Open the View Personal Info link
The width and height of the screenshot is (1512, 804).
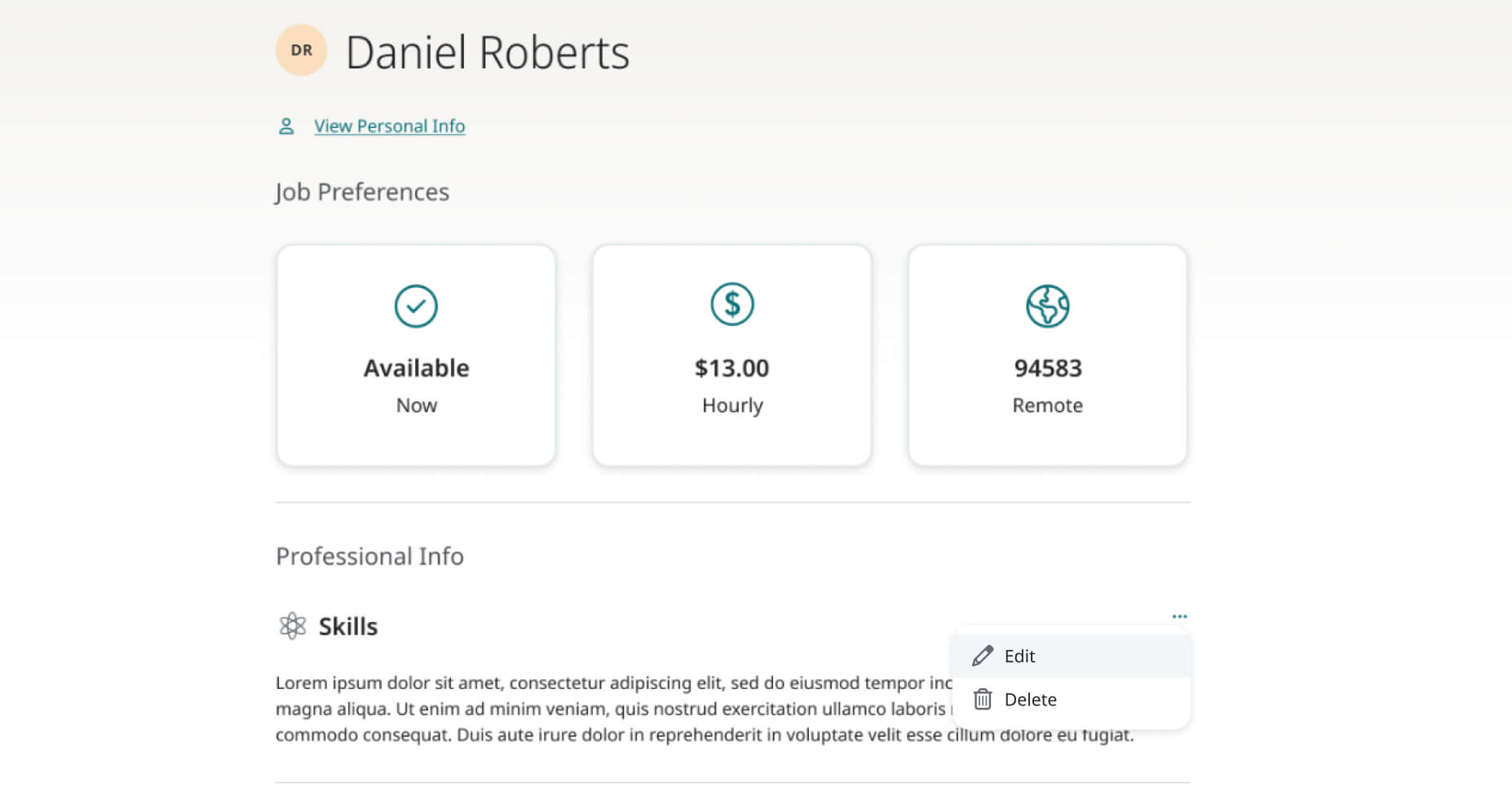[390, 126]
